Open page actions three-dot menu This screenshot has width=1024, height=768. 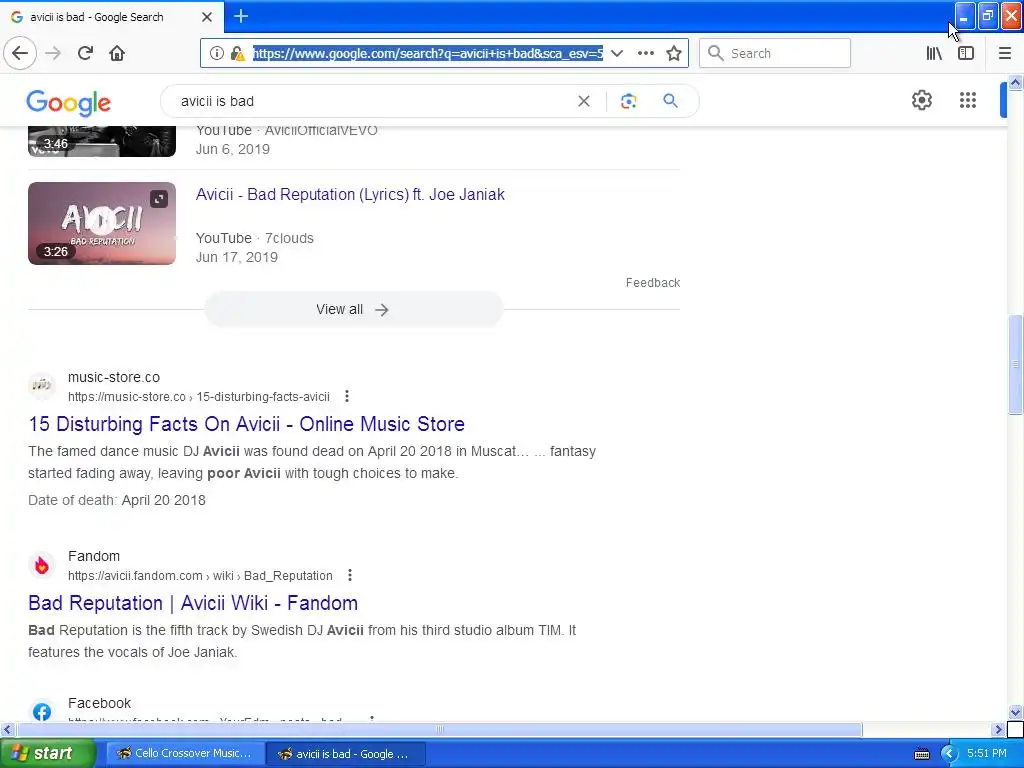point(645,53)
